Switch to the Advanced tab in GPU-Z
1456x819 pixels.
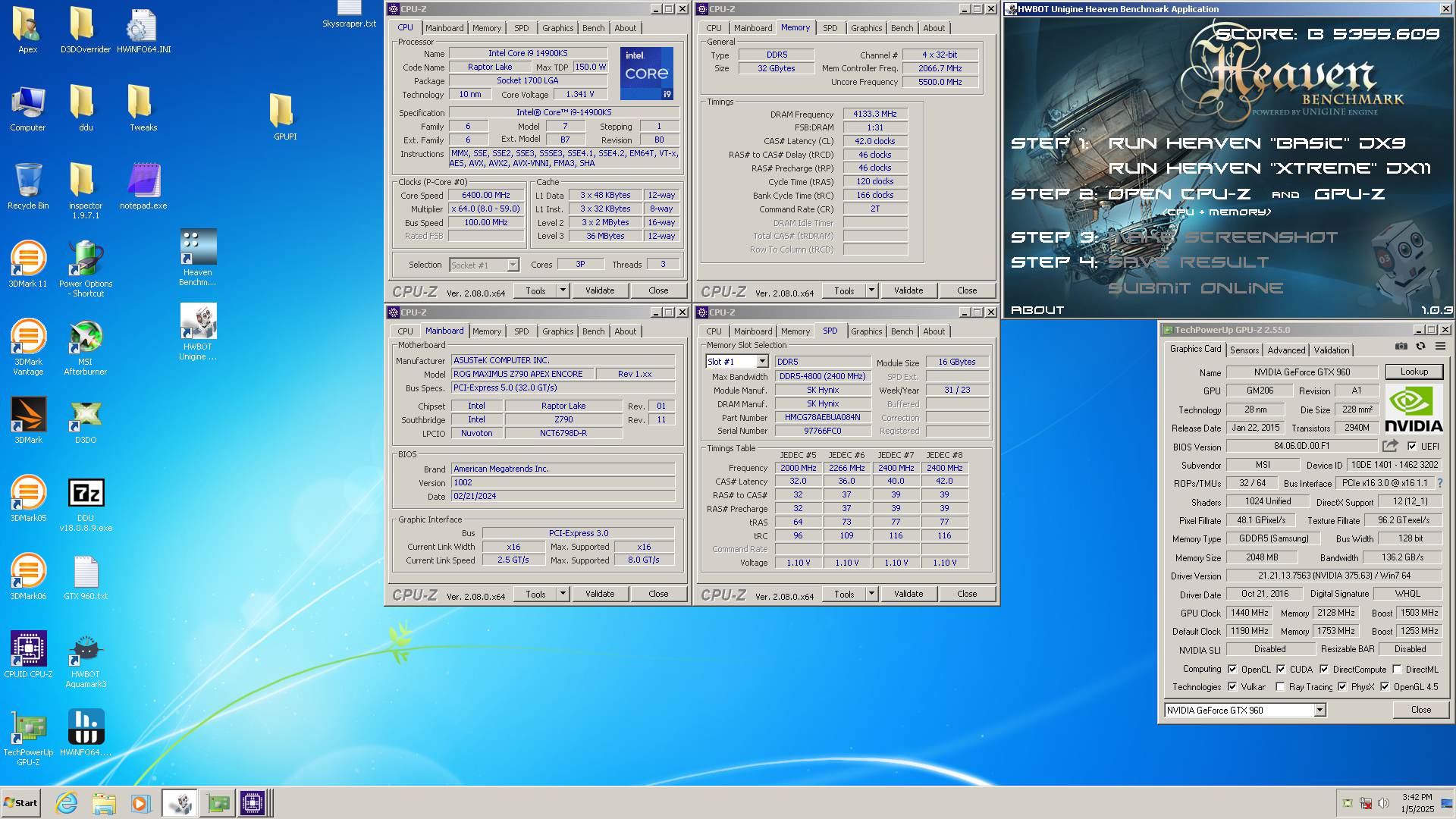click(x=1286, y=350)
